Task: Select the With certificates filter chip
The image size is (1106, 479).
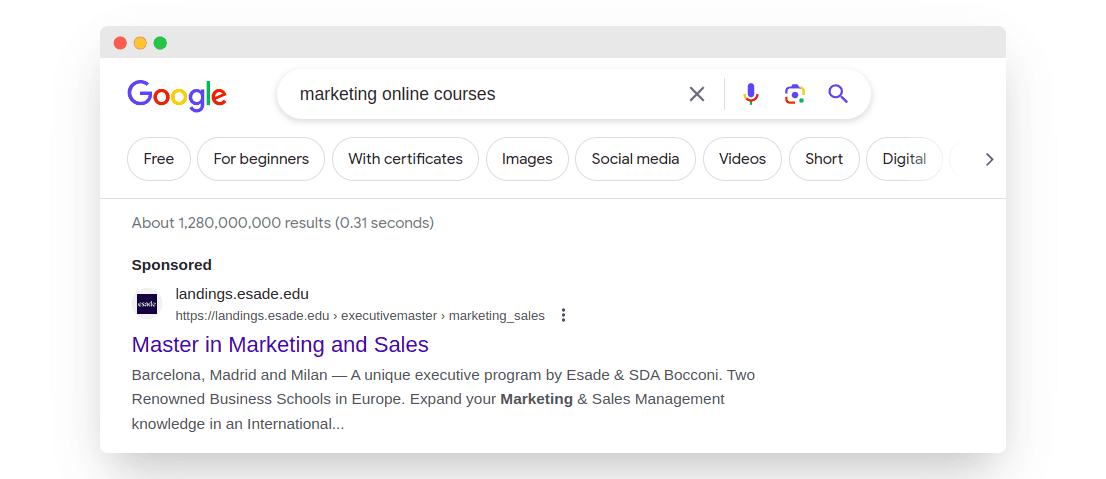Action: click(x=406, y=159)
